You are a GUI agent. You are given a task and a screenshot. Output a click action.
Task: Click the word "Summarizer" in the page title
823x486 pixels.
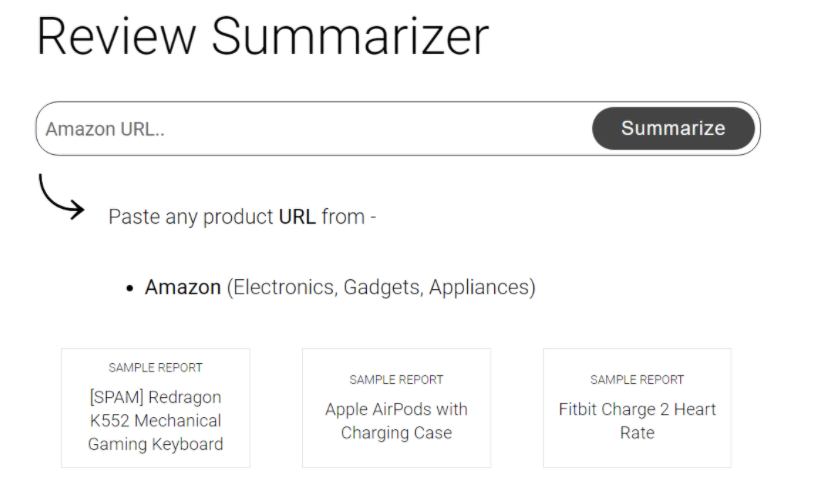[x=350, y=37]
